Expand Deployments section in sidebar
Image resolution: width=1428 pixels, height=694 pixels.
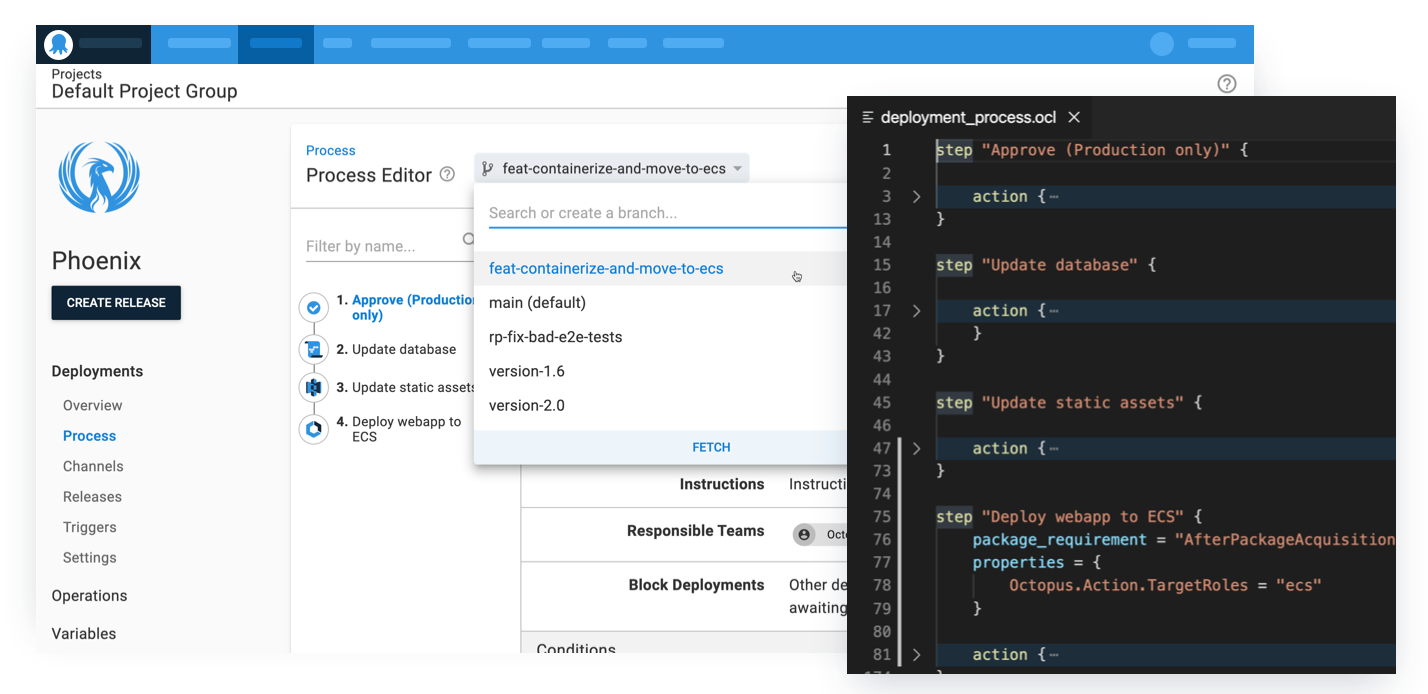[97, 371]
